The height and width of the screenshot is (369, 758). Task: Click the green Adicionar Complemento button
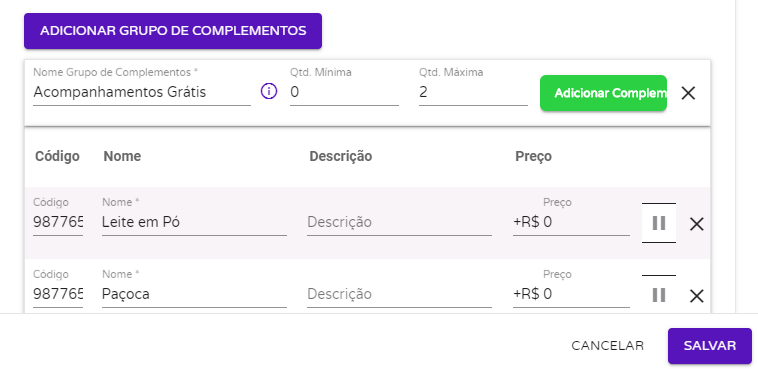coord(603,93)
